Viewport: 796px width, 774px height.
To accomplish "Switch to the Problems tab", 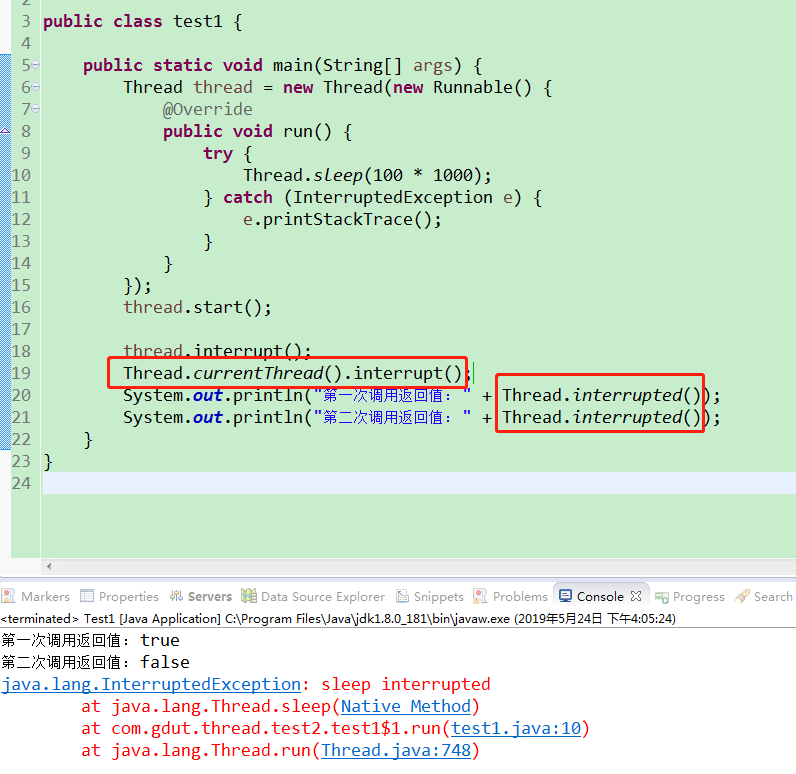I will click(510, 596).
